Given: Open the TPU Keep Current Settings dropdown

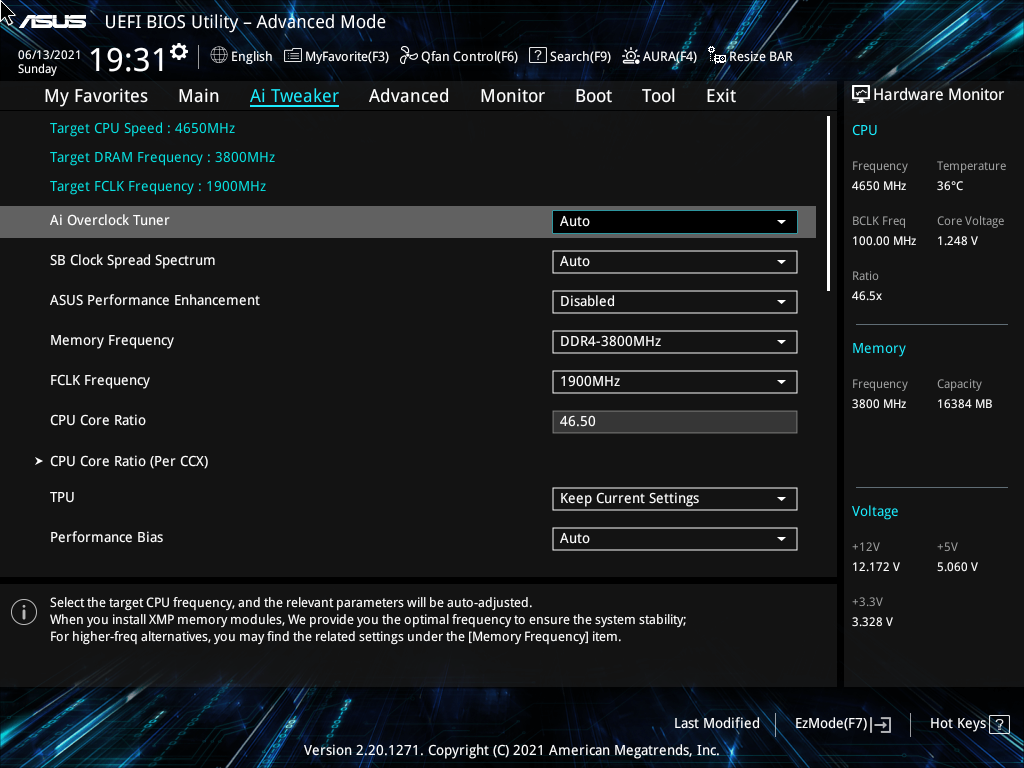Looking at the screenshot, I should (x=675, y=499).
